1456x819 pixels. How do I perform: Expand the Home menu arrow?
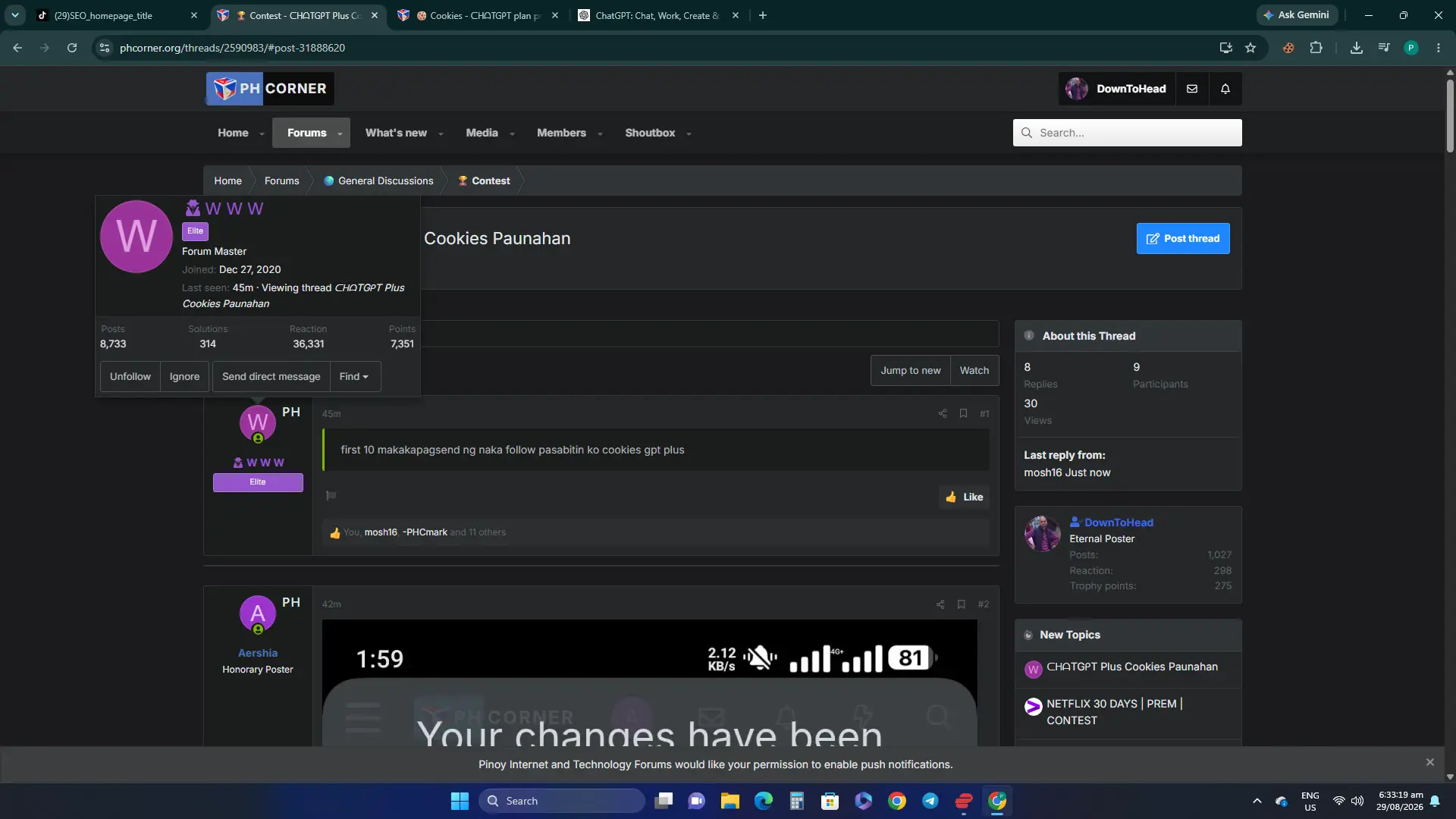pos(262,133)
